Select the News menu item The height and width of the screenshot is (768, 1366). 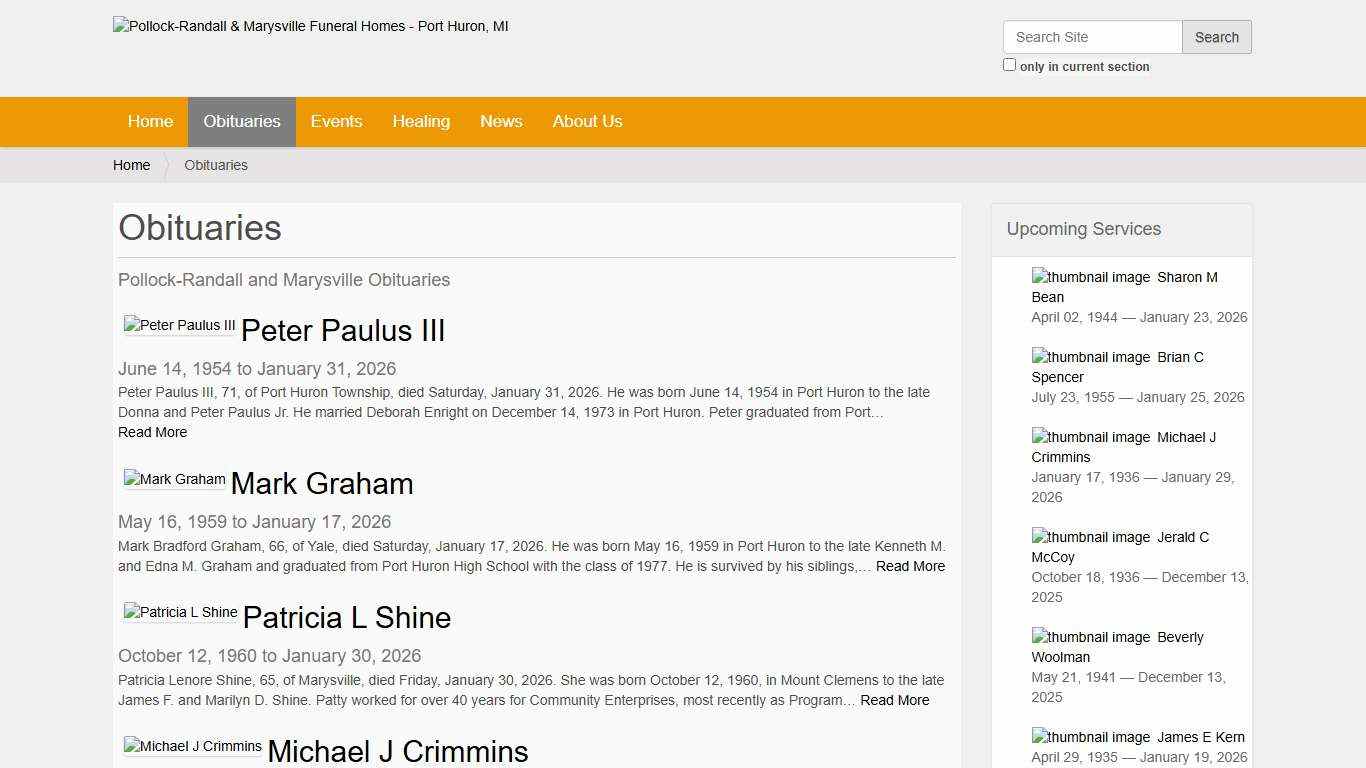[501, 122]
